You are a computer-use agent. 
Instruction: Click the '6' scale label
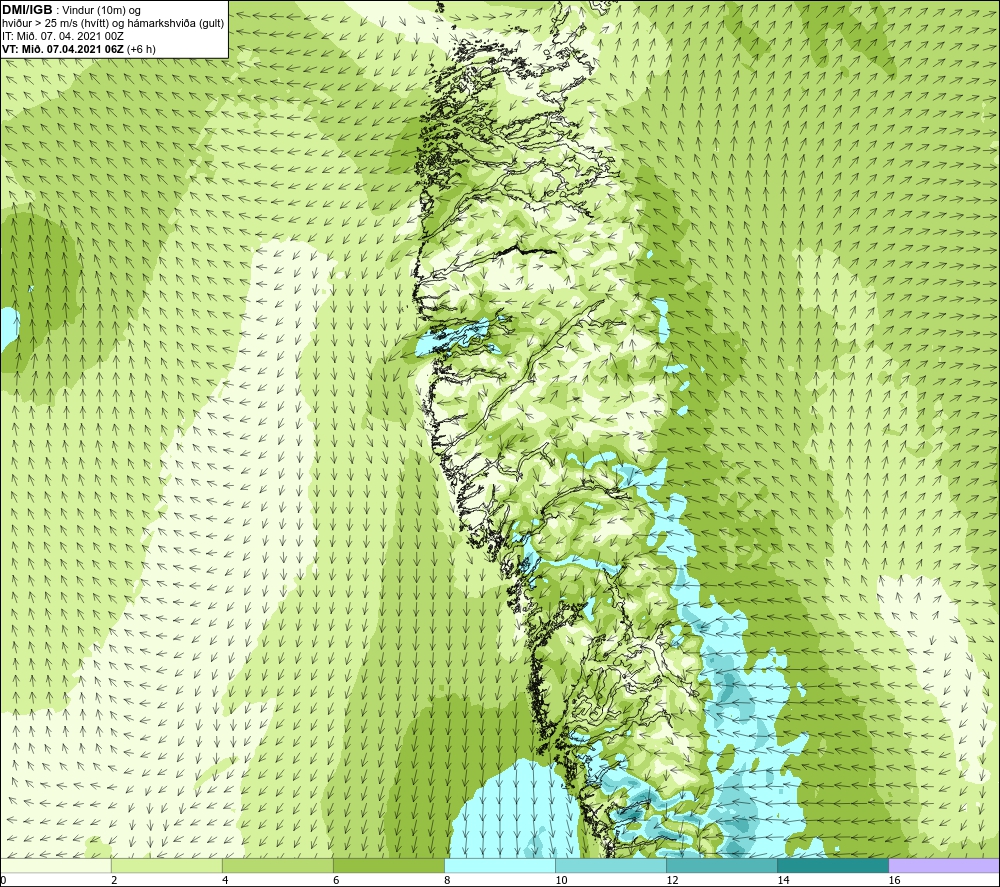click(336, 881)
